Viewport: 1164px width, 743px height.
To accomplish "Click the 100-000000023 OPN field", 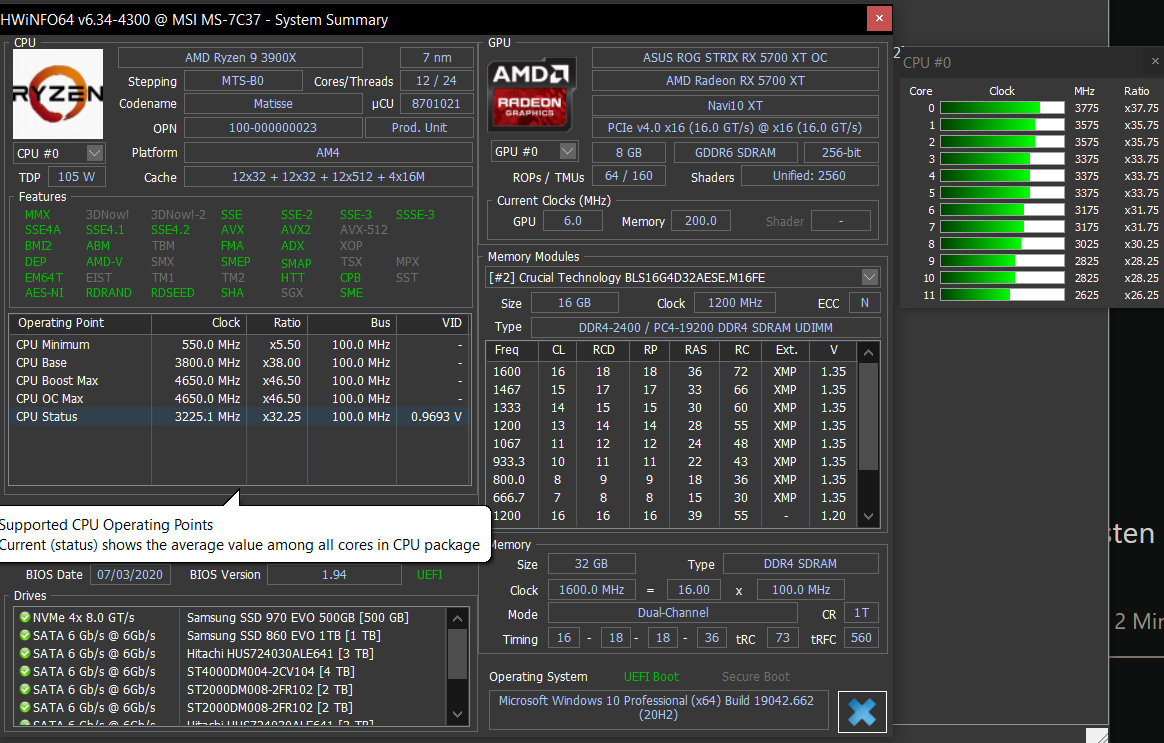I will coord(273,128).
